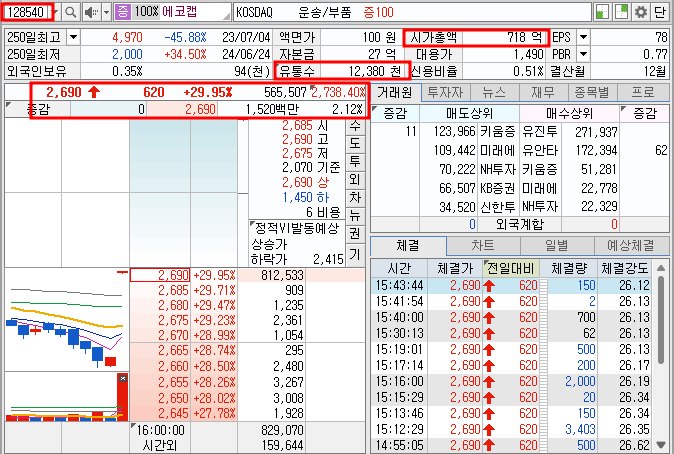Click the 매수상위 column header
This screenshot has width=674, height=454.
(569, 114)
